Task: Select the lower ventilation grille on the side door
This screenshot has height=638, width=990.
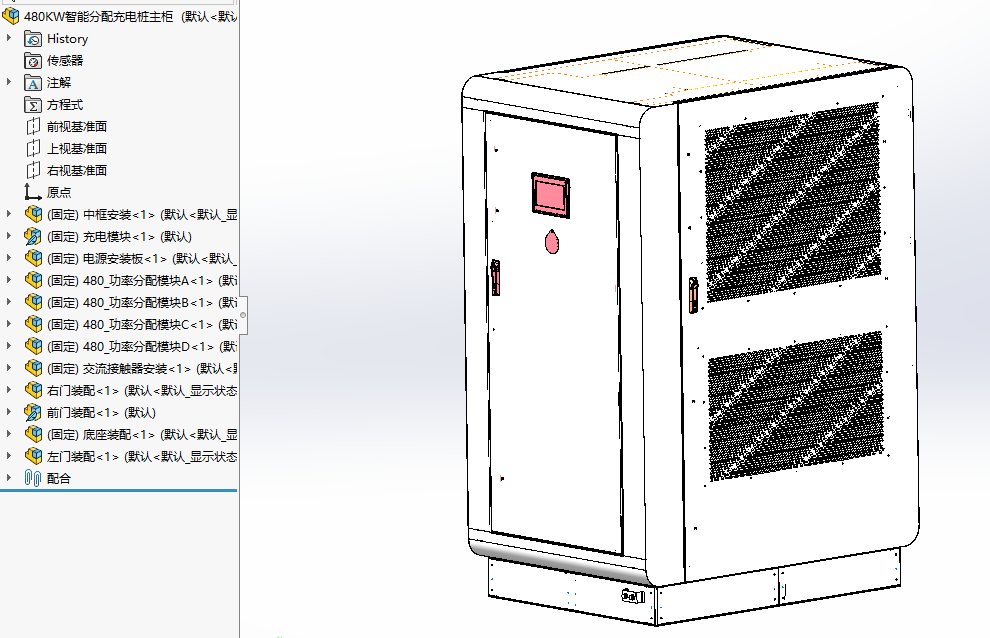Action: click(x=796, y=406)
